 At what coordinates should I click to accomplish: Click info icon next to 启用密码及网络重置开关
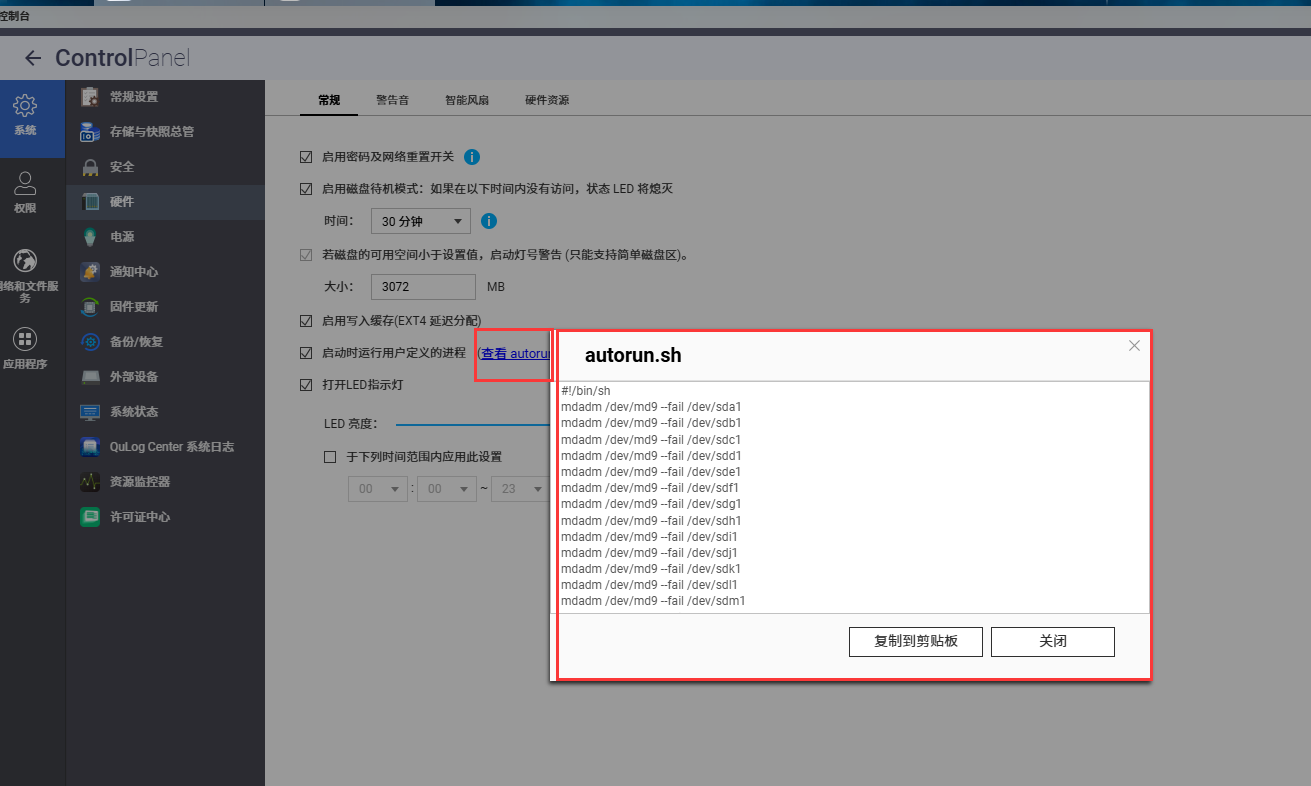coord(472,157)
